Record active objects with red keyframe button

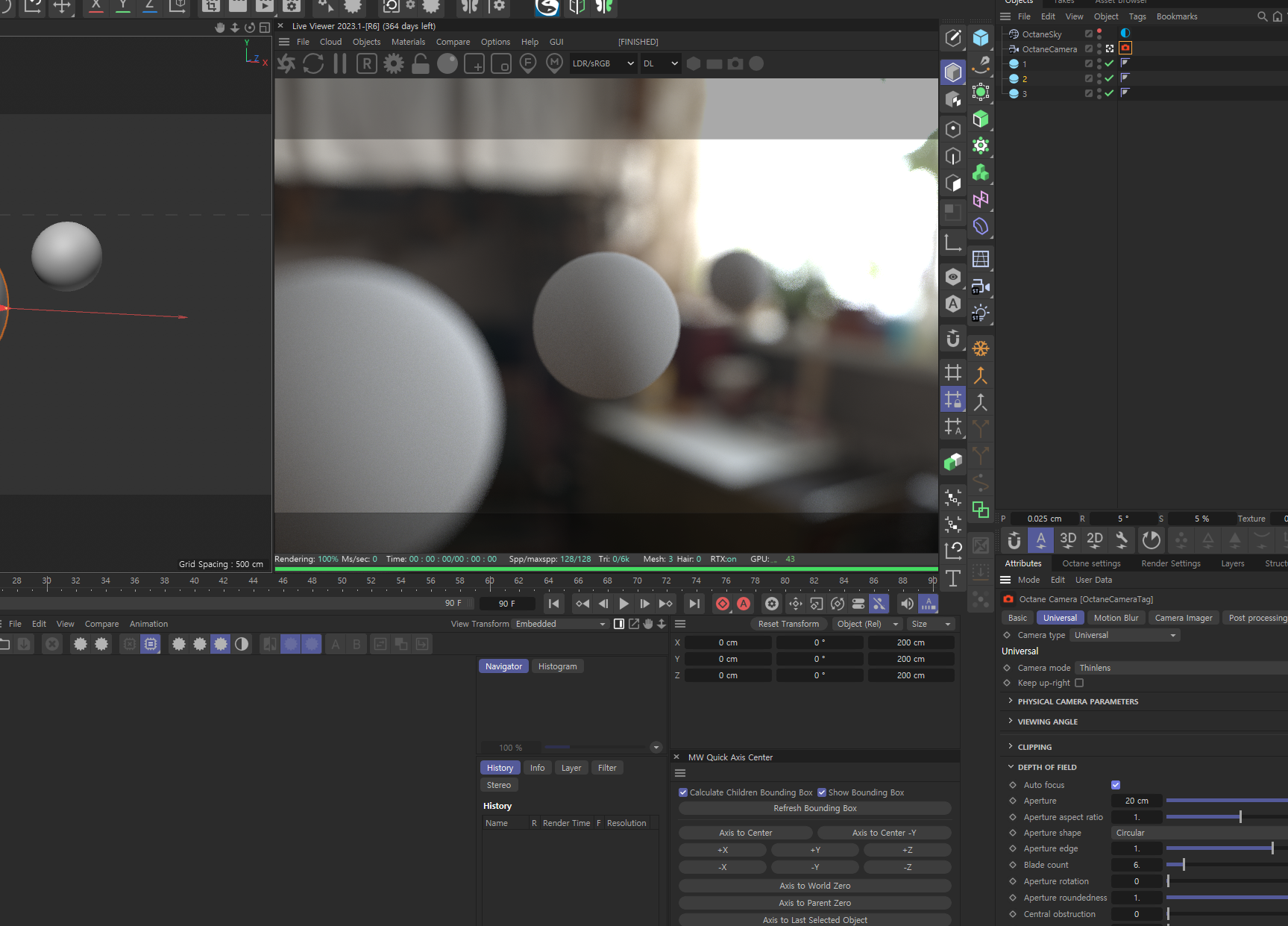pyautogui.click(x=723, y=604)
